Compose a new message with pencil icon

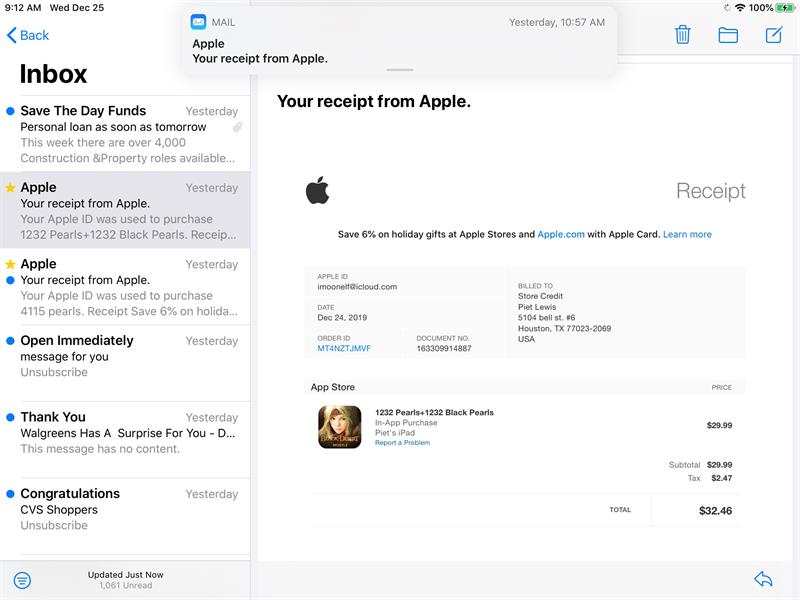coord(773,35)
